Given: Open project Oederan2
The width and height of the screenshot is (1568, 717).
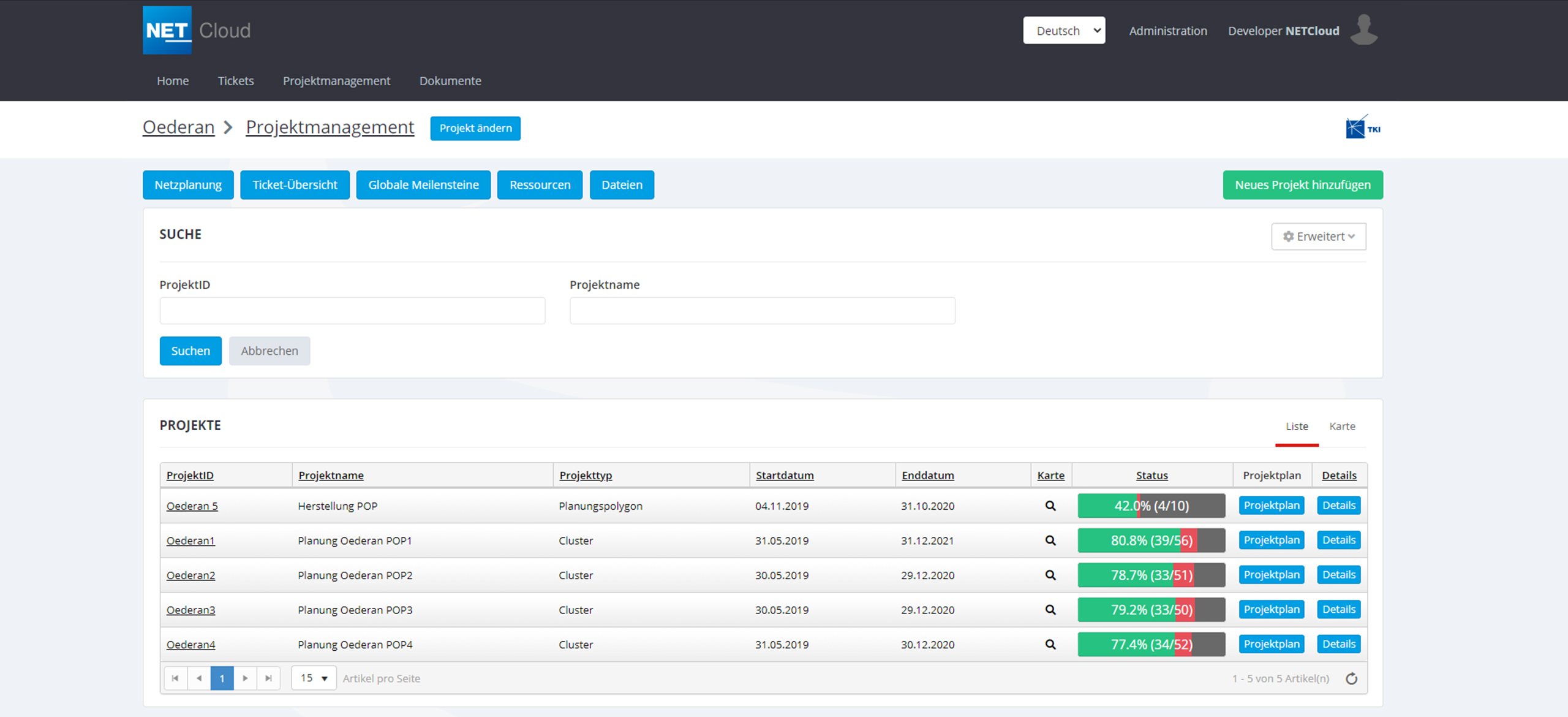Looking at the screenshot, I should (190, 575).
